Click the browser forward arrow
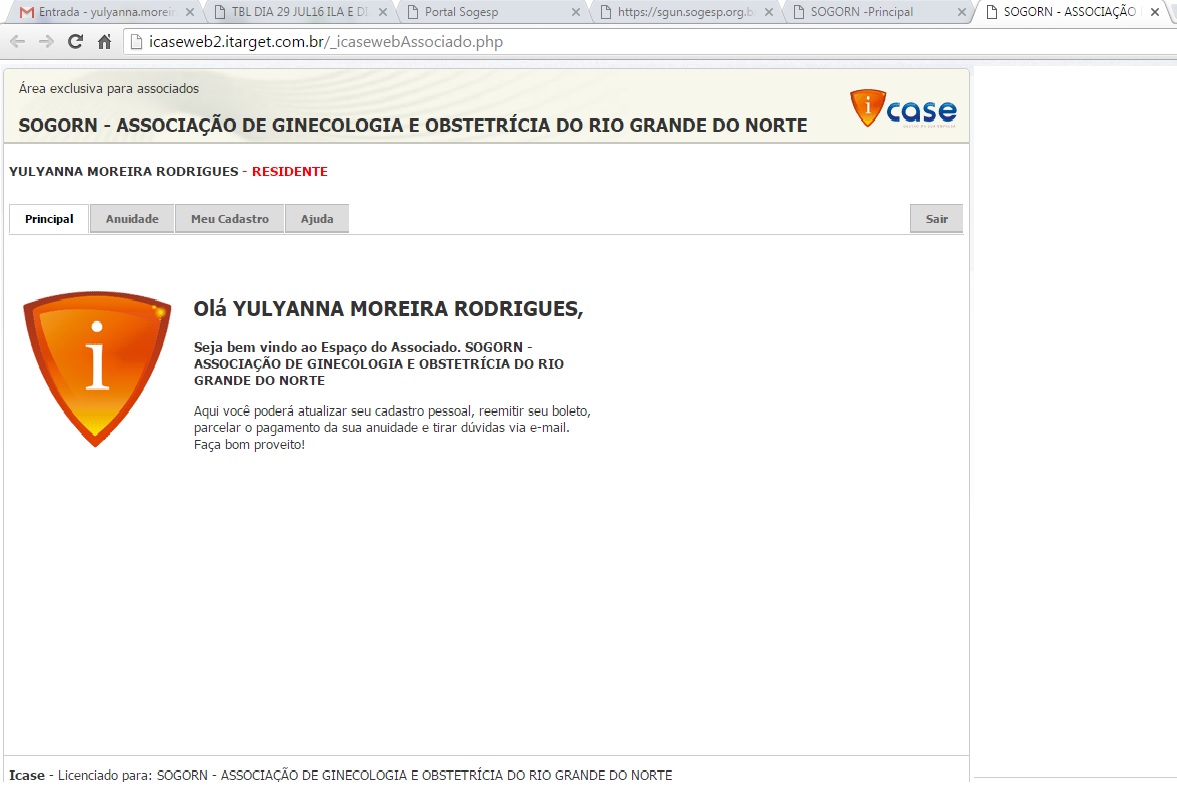 (x=46, y=42)
